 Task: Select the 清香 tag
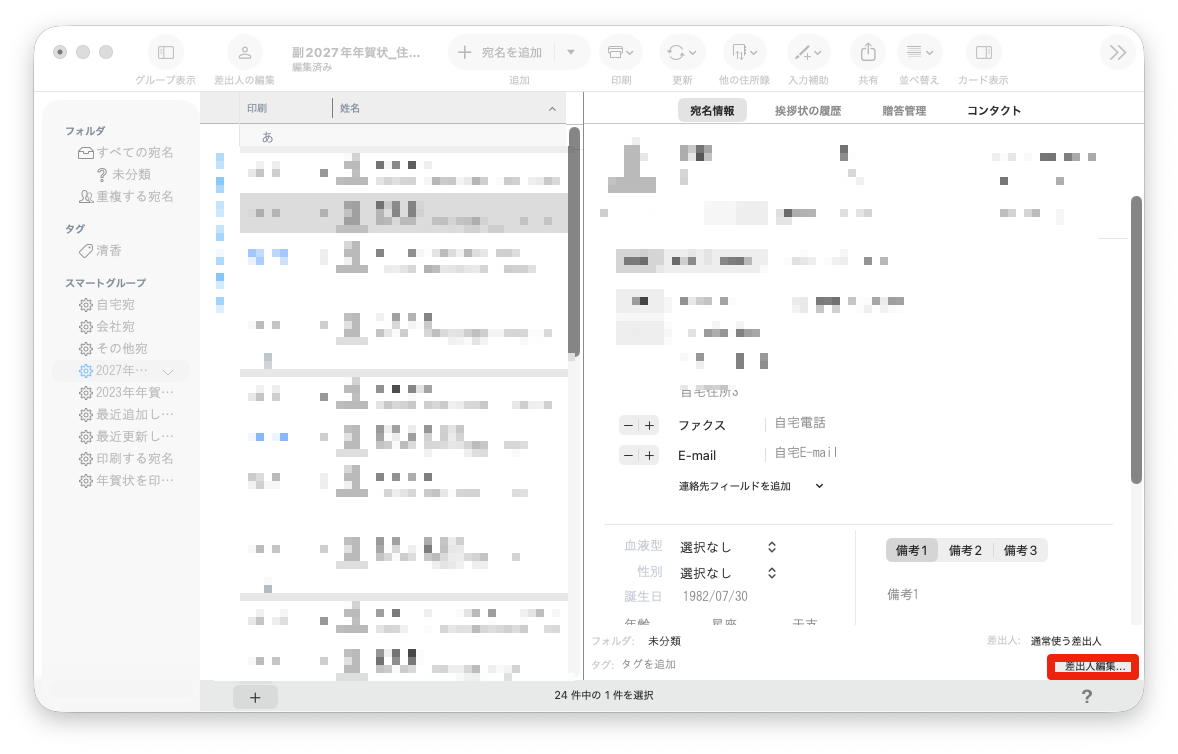[x=101, y=251]
